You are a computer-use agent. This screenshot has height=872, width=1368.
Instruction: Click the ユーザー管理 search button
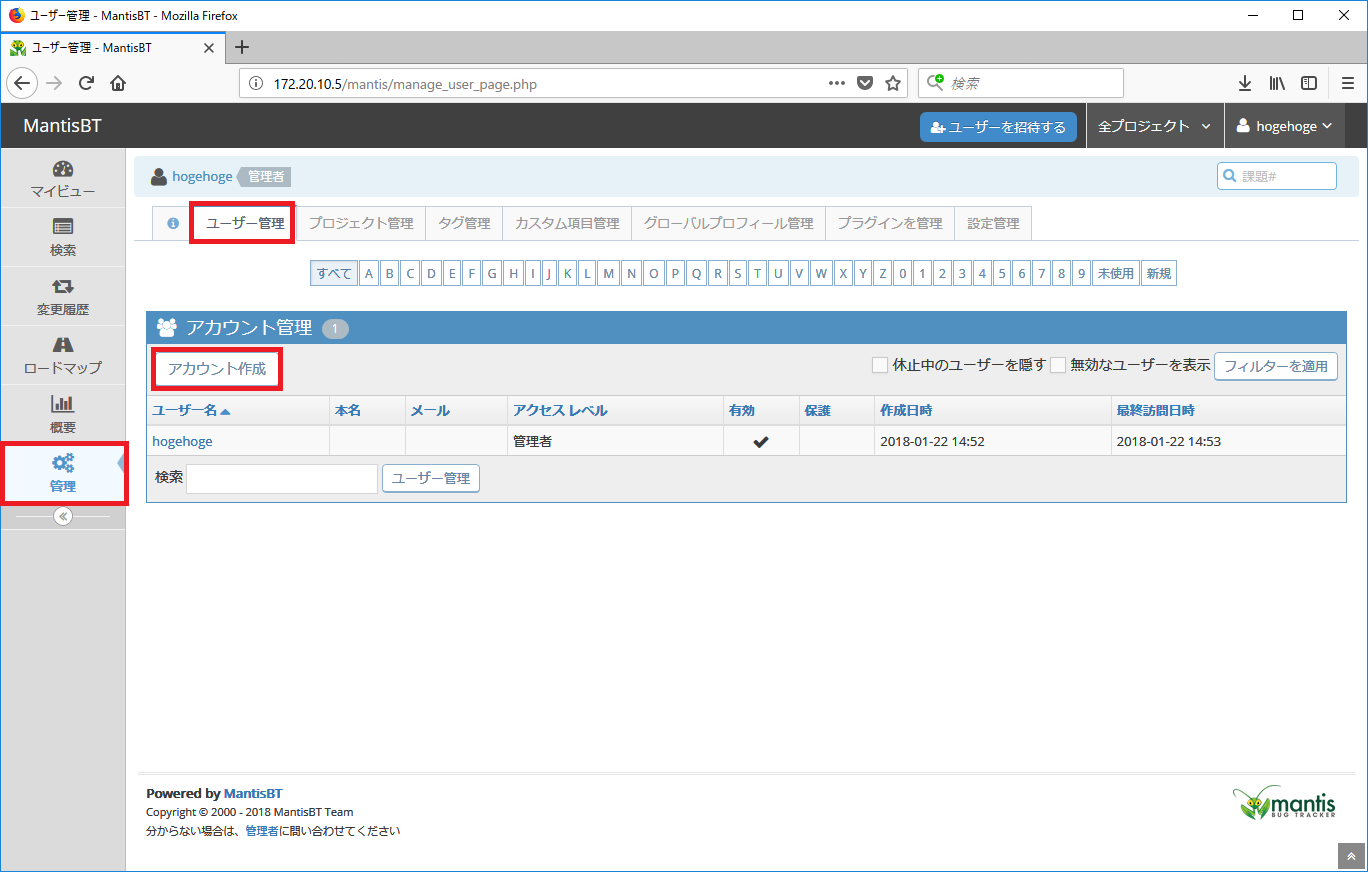pyautogui.click(x=431, y=478)
